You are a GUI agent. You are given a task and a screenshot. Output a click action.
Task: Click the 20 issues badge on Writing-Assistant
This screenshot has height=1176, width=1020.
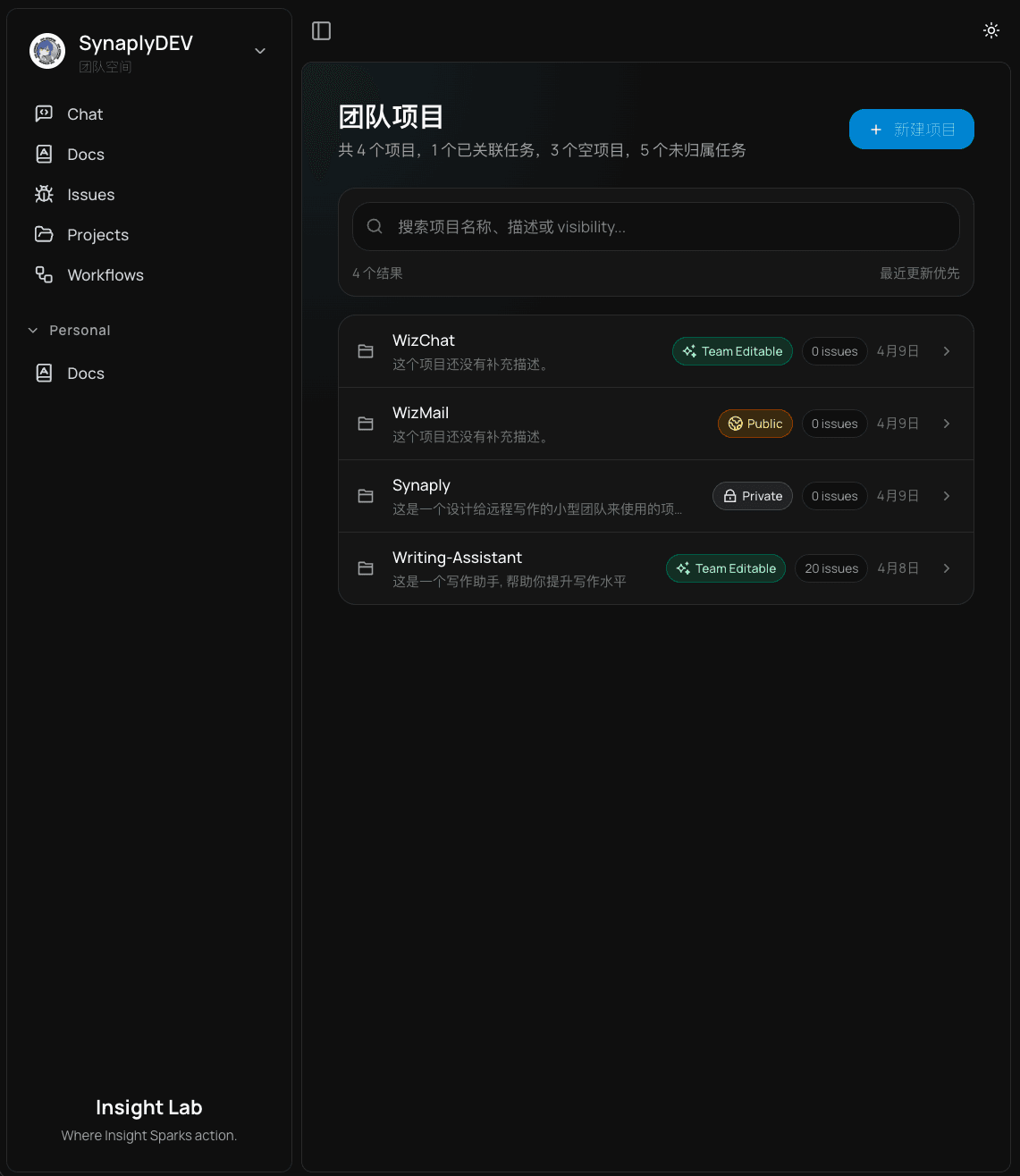click(830, 568)
